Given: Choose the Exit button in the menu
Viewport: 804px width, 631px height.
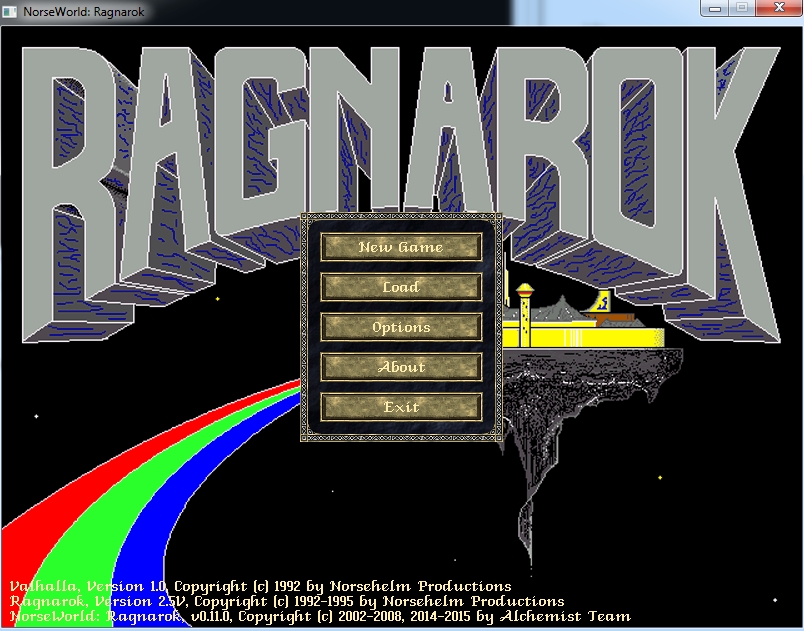Looking at the screenshot, I should (x=401, y=407).
